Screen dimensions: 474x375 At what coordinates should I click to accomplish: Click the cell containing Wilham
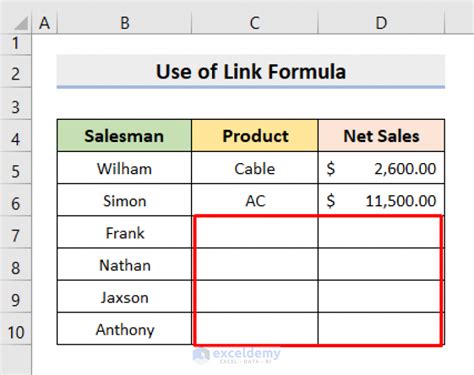pyautogui.click(x=124, y=168)
